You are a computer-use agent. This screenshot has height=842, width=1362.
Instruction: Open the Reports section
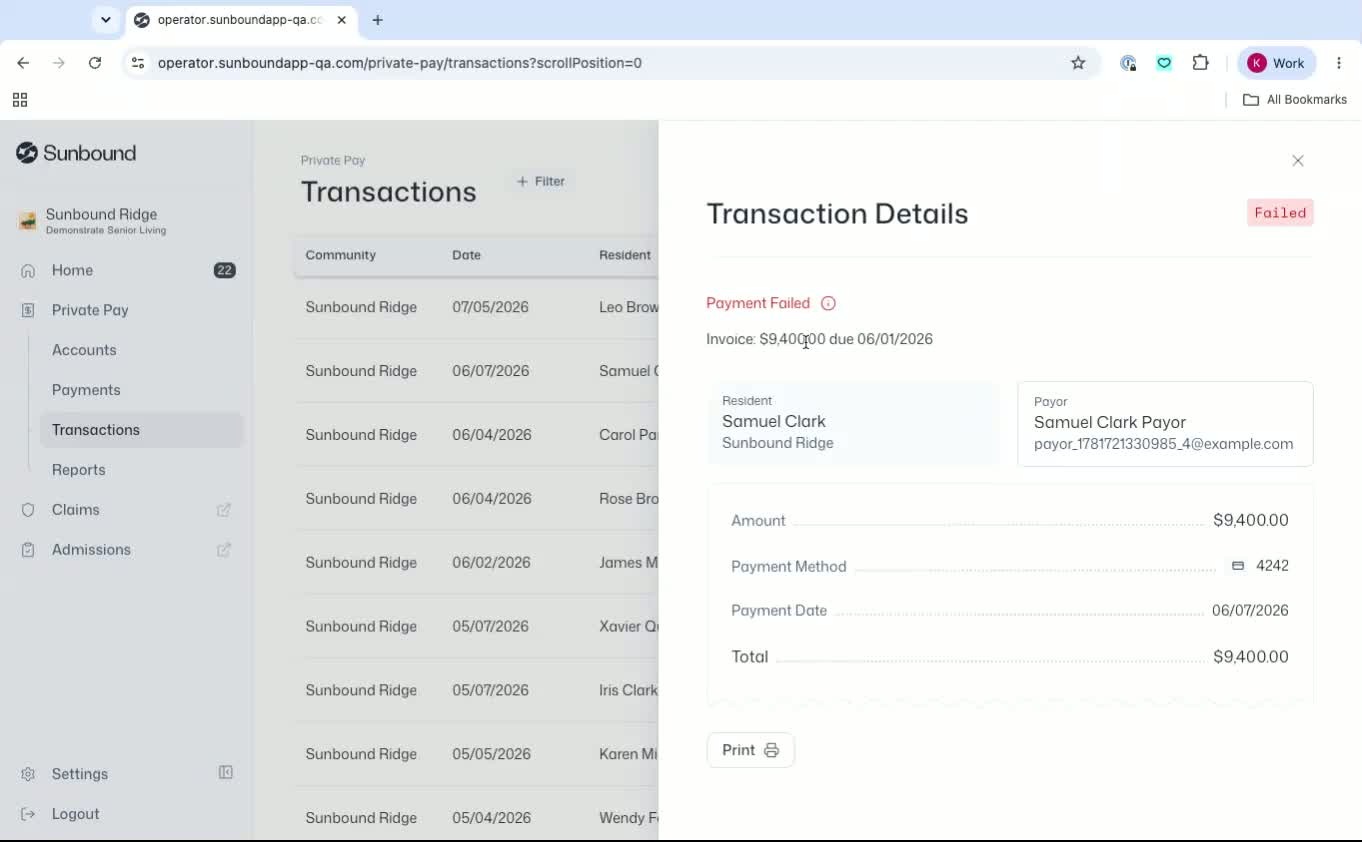pyautogui.click(x=78, y=470)
